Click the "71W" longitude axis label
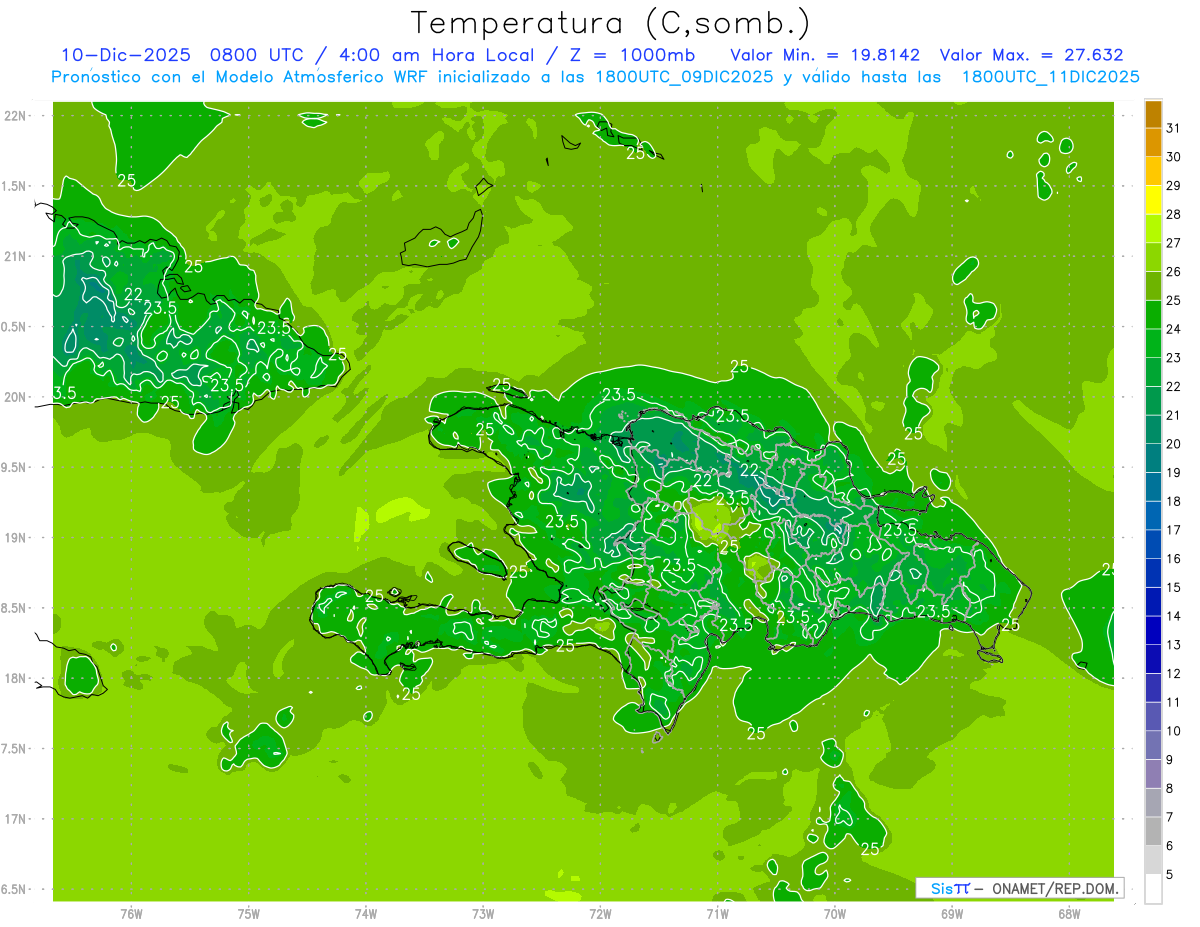This screenshot has height=927, width=1200. [718, 914]
